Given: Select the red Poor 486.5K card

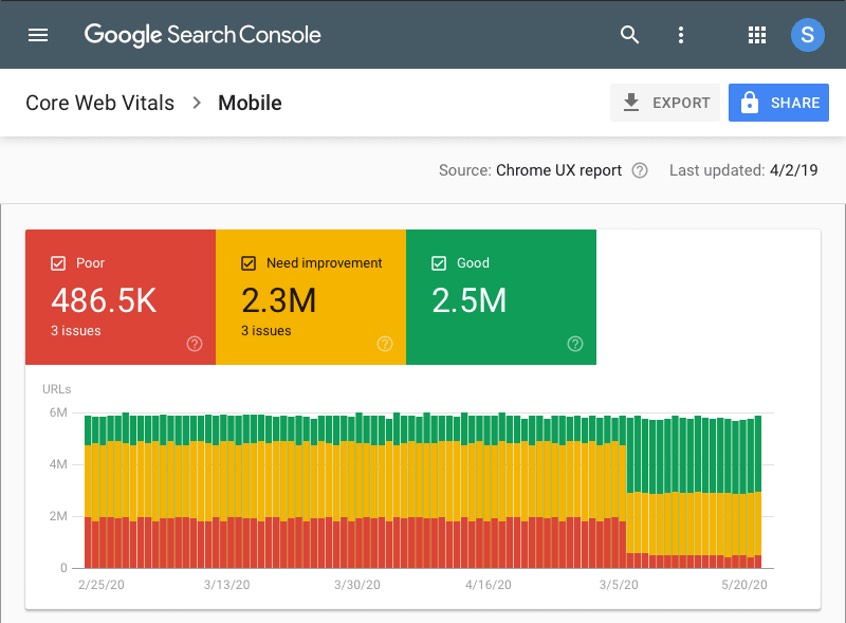Looking at the screenshot, I should click(x=120, y=297).
